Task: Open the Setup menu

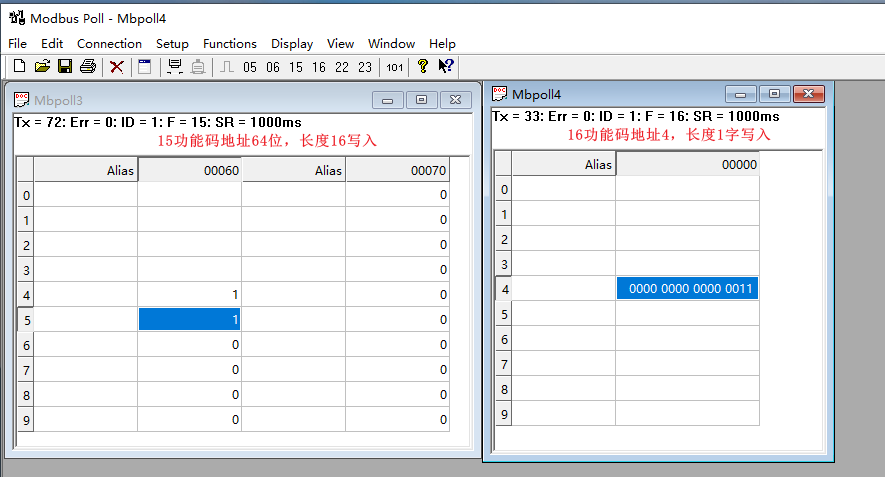Action: pos(172,43)
